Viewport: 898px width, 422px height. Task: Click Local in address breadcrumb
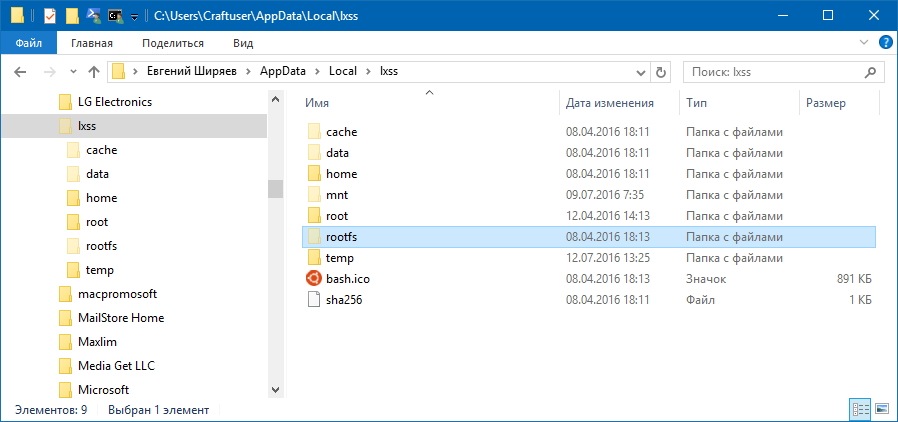click(x=342, y=72)
